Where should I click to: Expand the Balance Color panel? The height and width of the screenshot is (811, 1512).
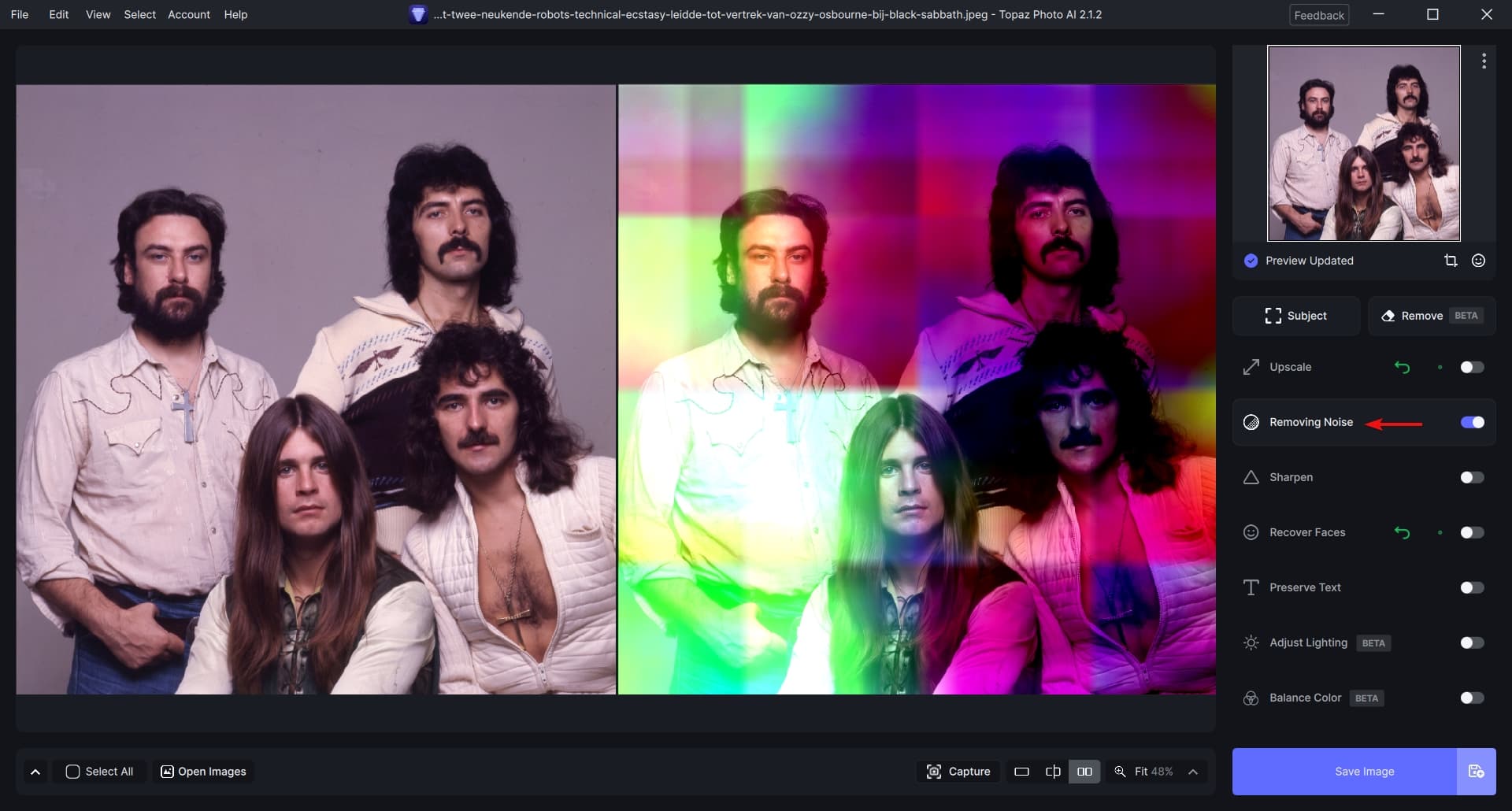1305,698
